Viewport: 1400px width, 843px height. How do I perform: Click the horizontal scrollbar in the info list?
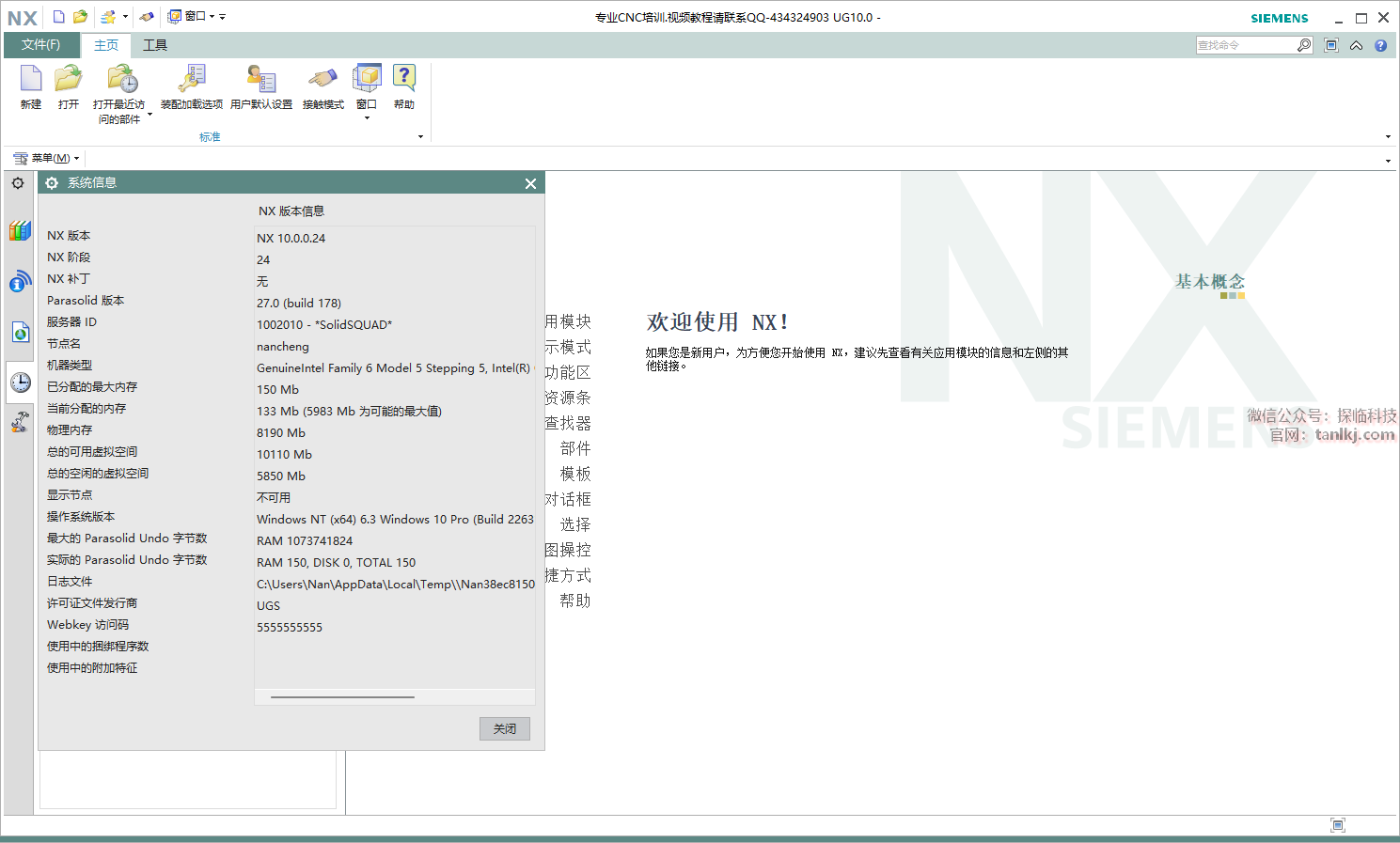coord(342,697)
